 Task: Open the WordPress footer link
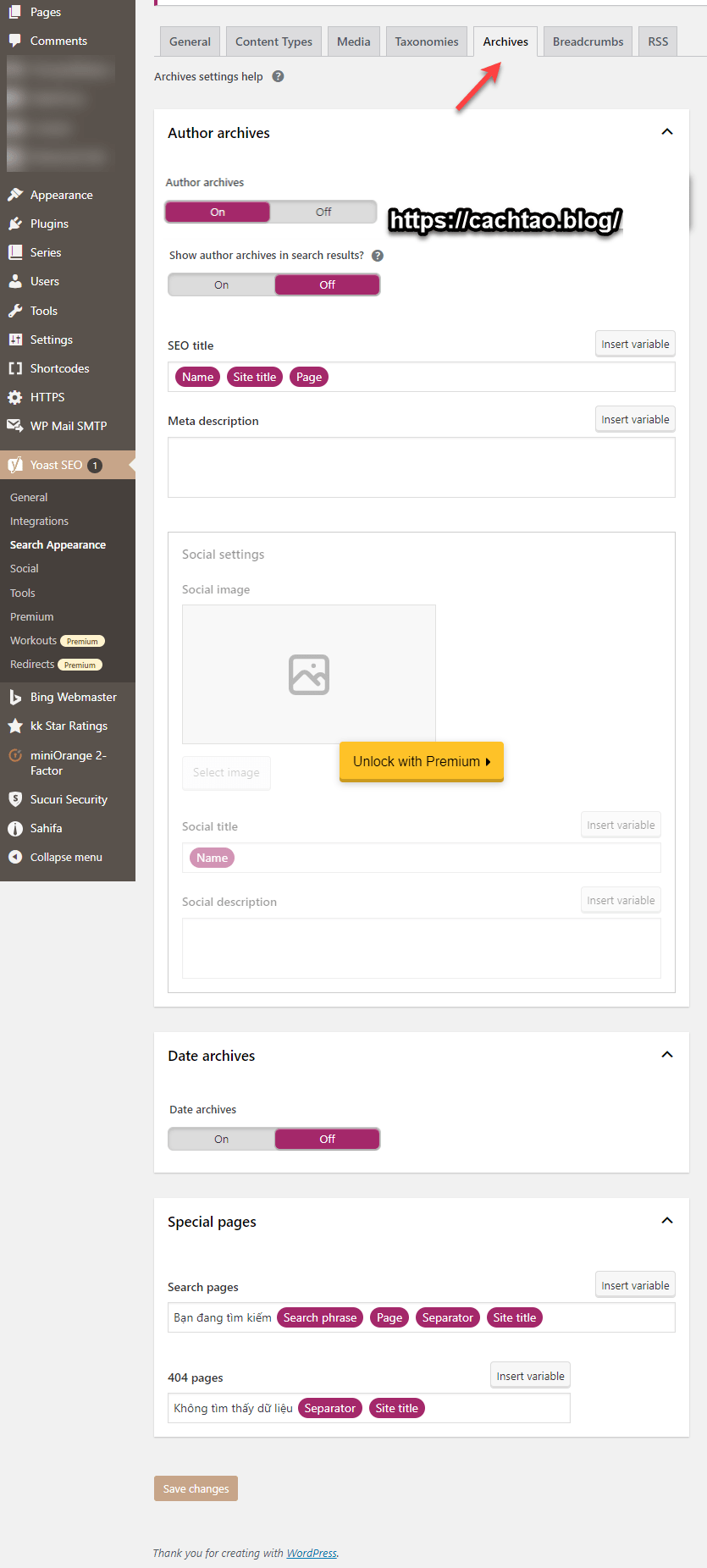[x=312, y=1553]
